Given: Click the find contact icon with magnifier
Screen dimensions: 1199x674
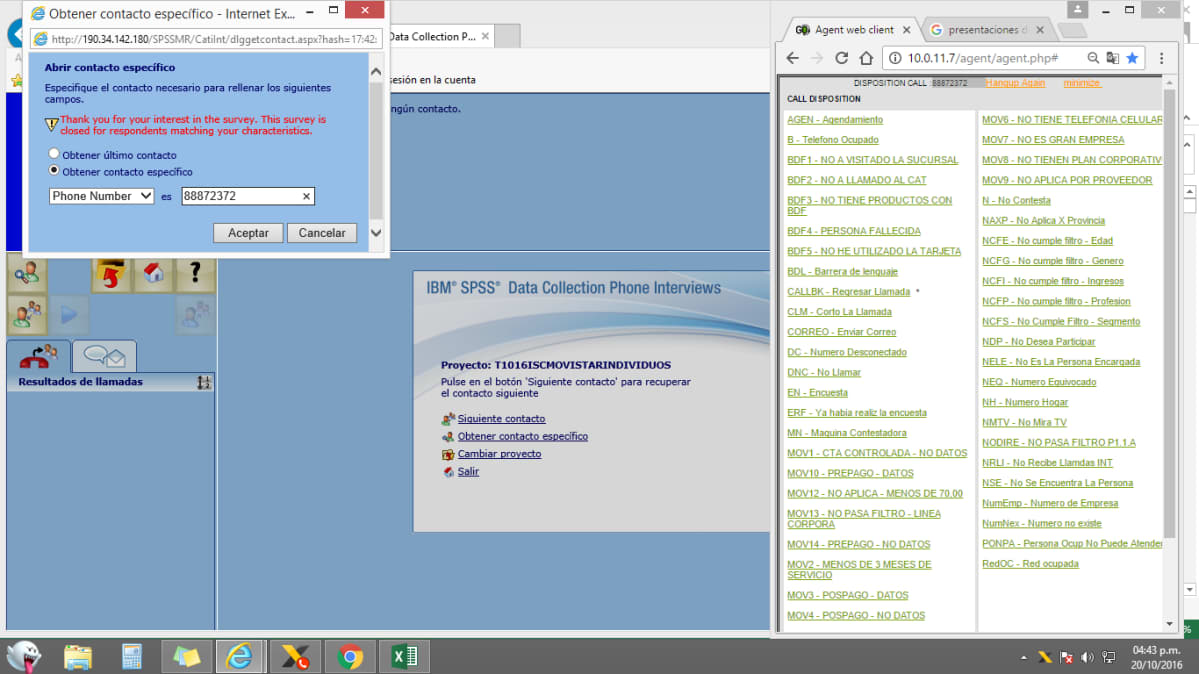Looking at the screenshot, I should [x=27, y=274].
